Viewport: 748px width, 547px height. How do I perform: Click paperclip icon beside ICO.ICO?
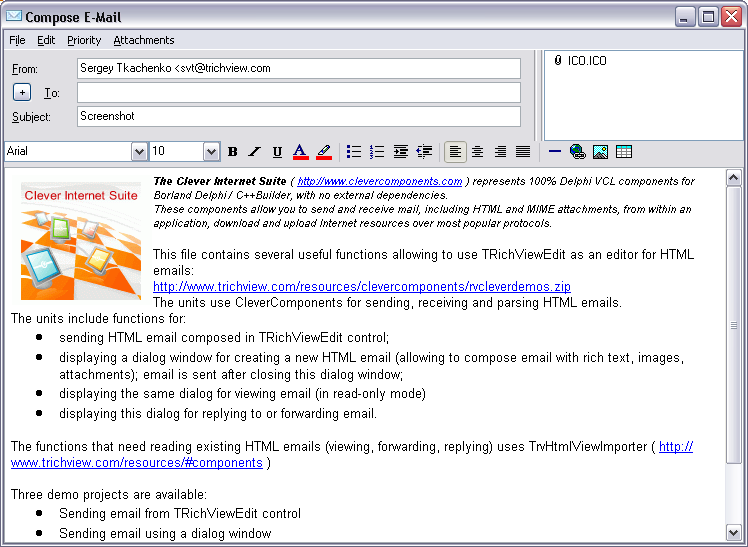(x=558, y=61)
